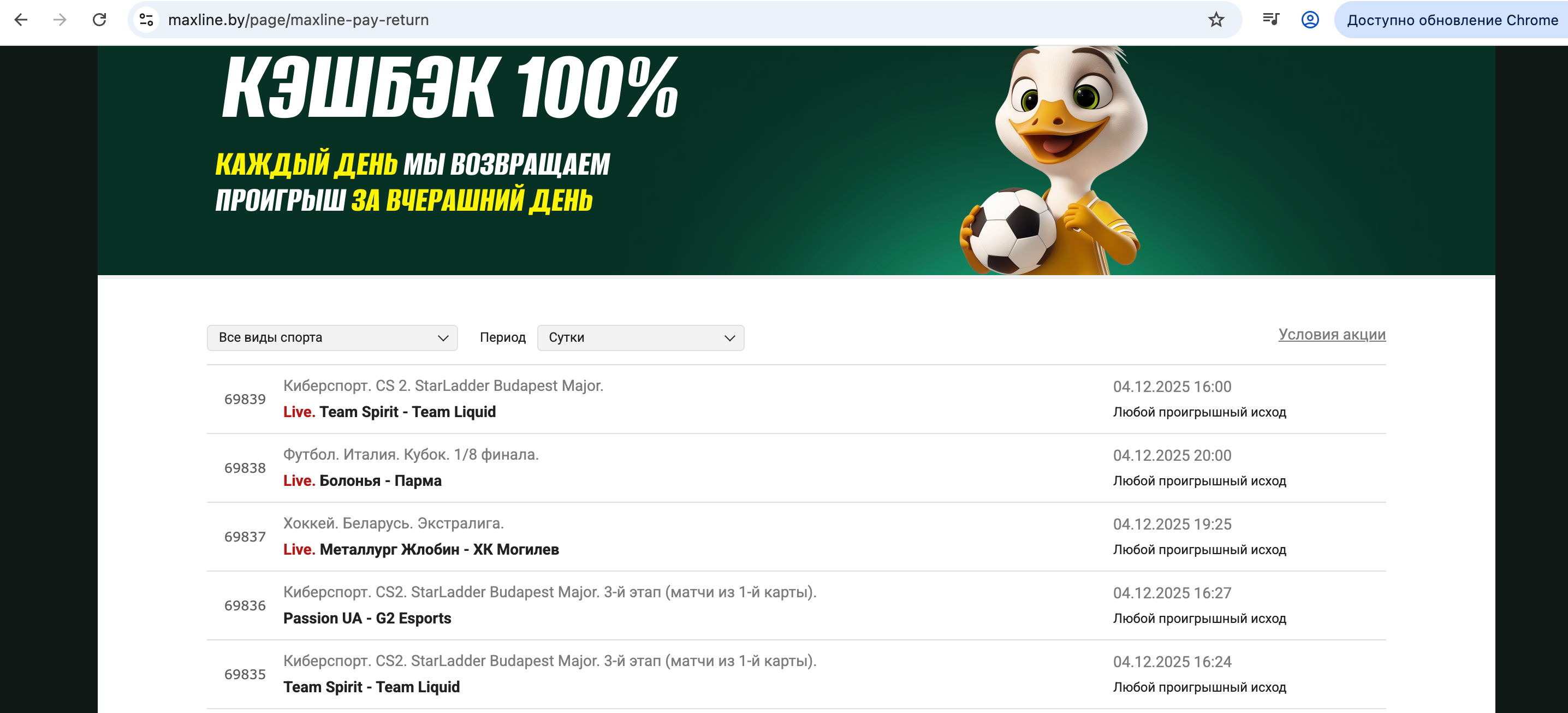Click the 'КЭШБЭК 100%' banner heading
The width and height of the screenshot is (1568, 713).
(450, 87)
